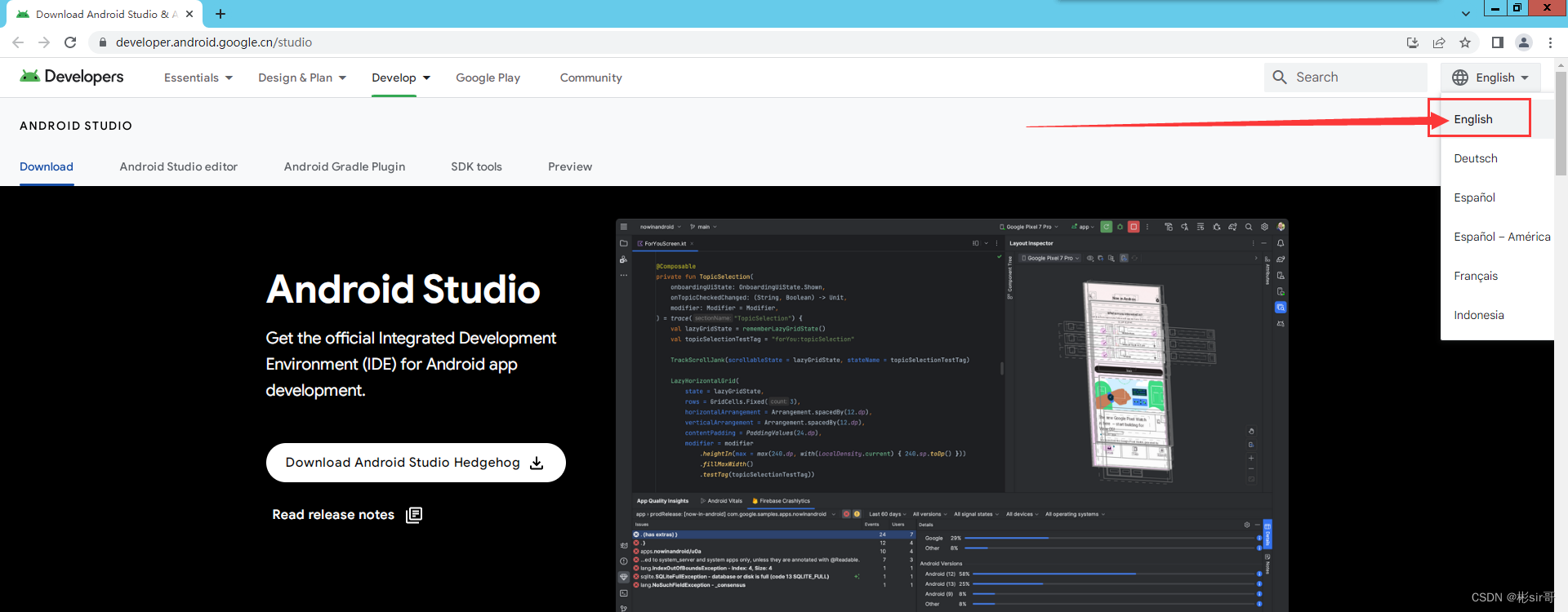Open Chrome three-dot menu

pos(1550,42)
